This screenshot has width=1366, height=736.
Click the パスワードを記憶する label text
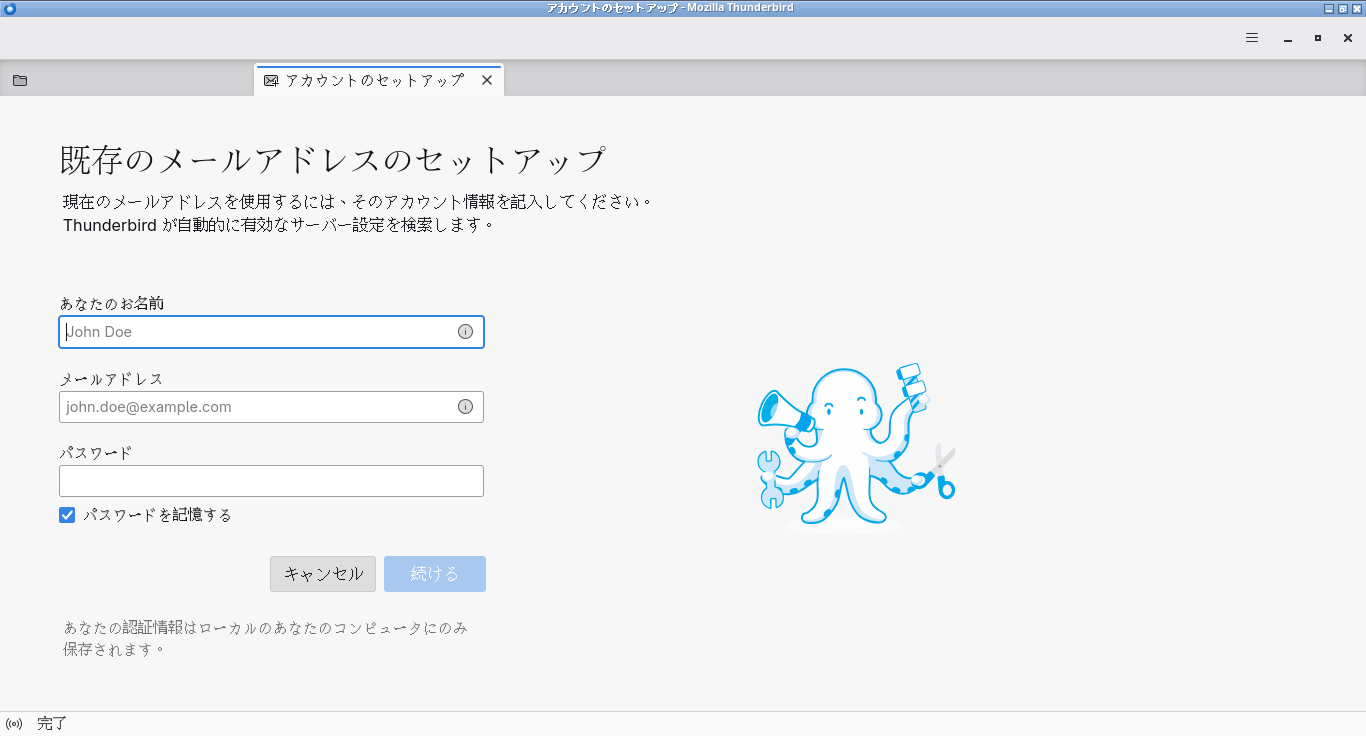pyautogui.click(x=158, y=515)
